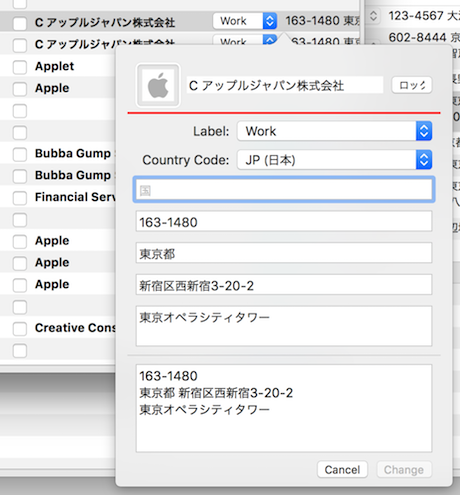Select the Creative Cons list entry
This screenshot has width=460, height=495.
[75, 328]
